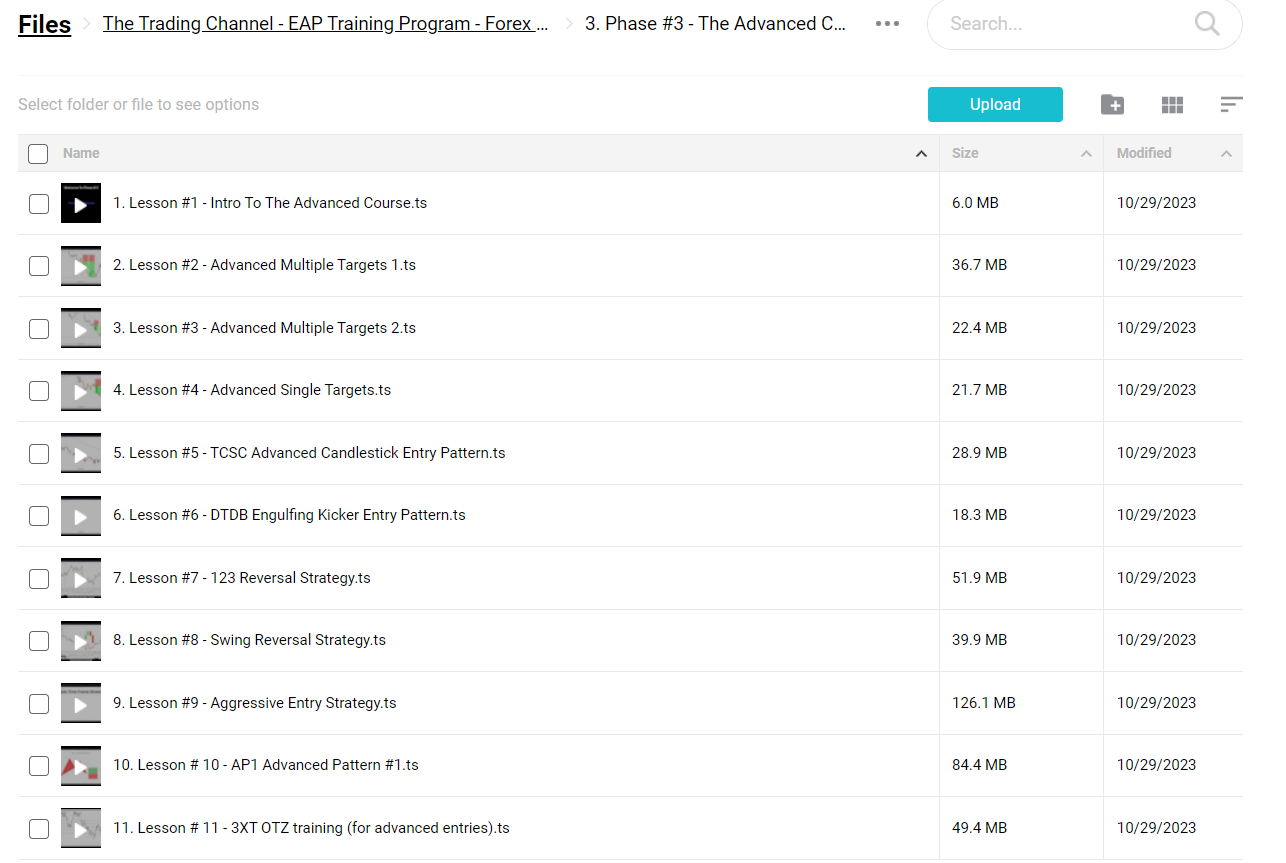Open the sort options icon
The height and width of the screenshot is (863, 1286).
coord(1231,105)
